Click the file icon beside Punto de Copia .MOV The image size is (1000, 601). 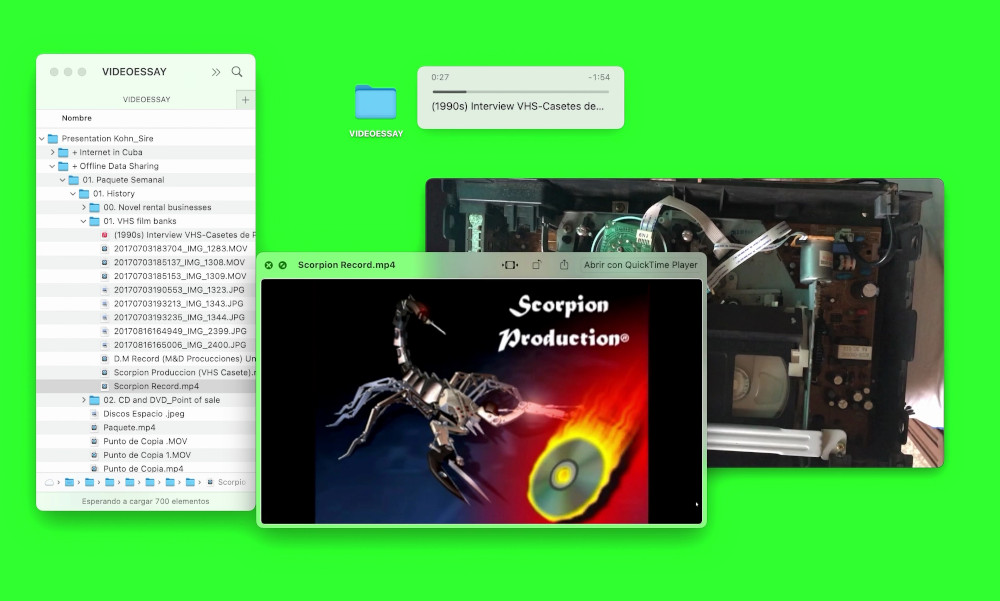pos(94,441)
